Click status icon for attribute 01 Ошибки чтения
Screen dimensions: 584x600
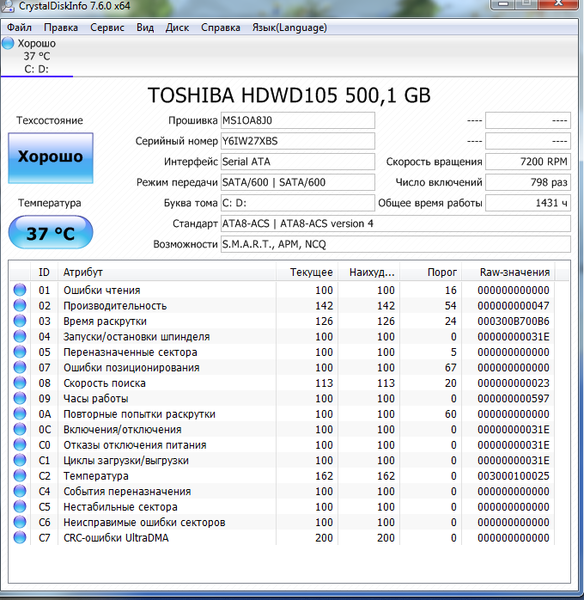20,290
